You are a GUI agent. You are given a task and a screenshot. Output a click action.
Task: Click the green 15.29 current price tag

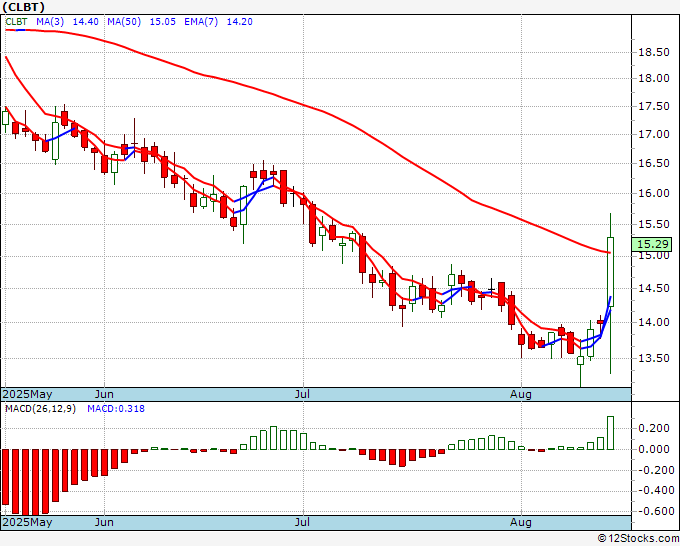pos(652,244)
